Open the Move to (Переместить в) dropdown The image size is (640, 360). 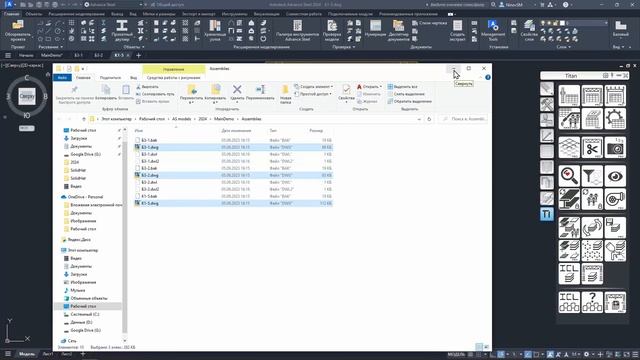click(x=191, y=94)
